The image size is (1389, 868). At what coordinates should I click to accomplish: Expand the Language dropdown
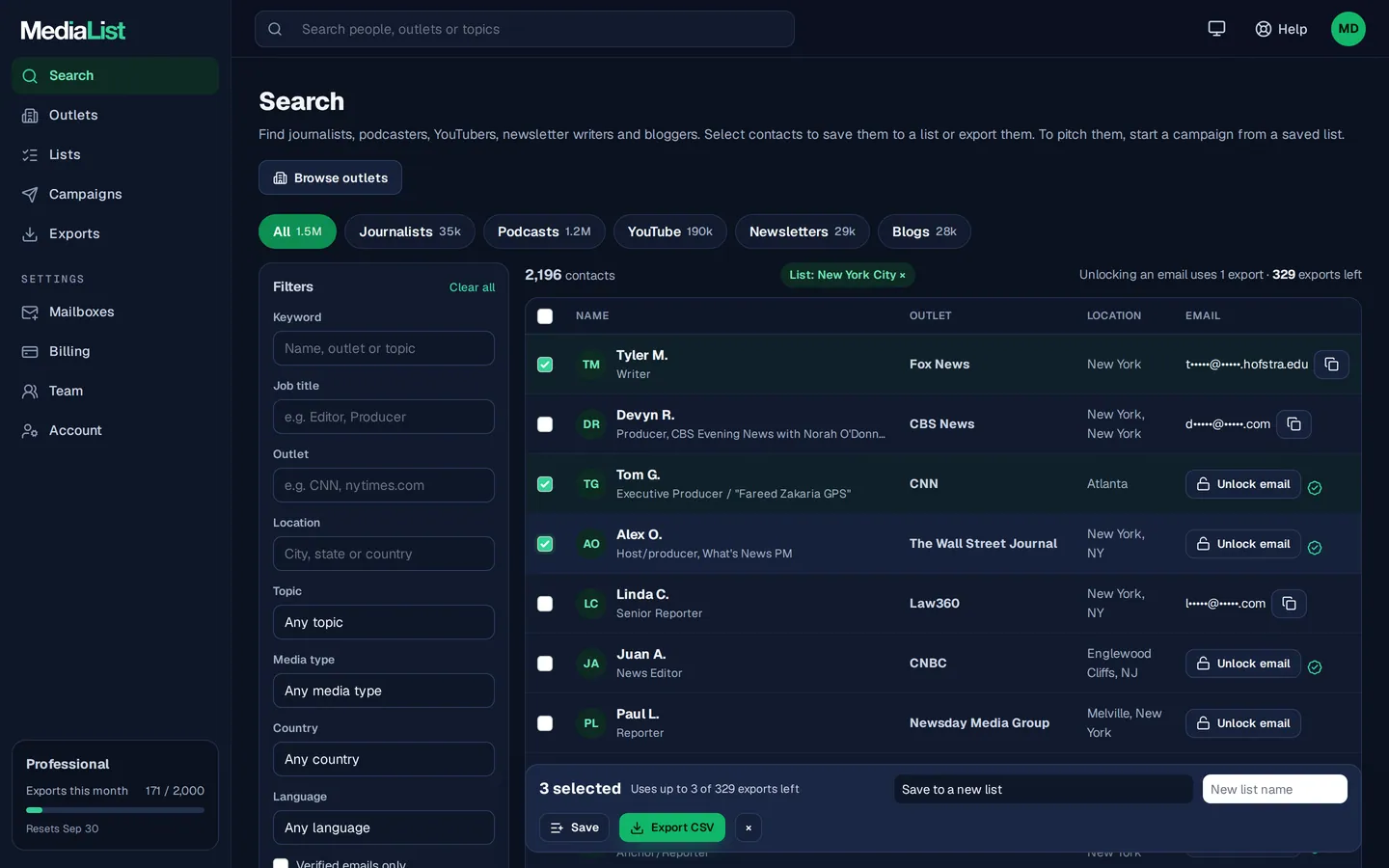(384, 827)
